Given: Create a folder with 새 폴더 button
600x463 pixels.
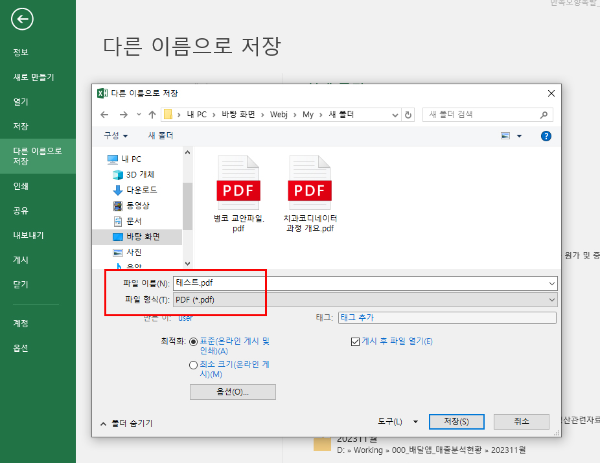Looking at the screenshot, I should pyautogui.click(x=161, y=135).
